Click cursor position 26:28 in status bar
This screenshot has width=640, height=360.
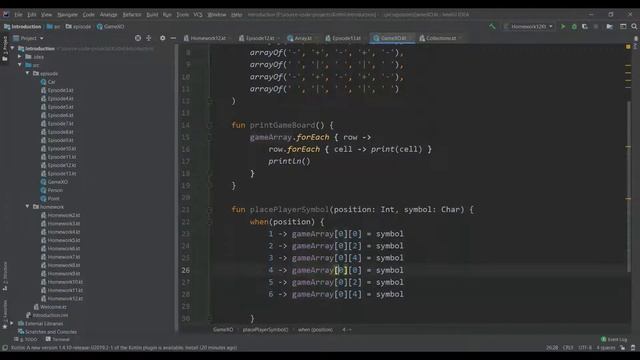click(x=552, y=348)
